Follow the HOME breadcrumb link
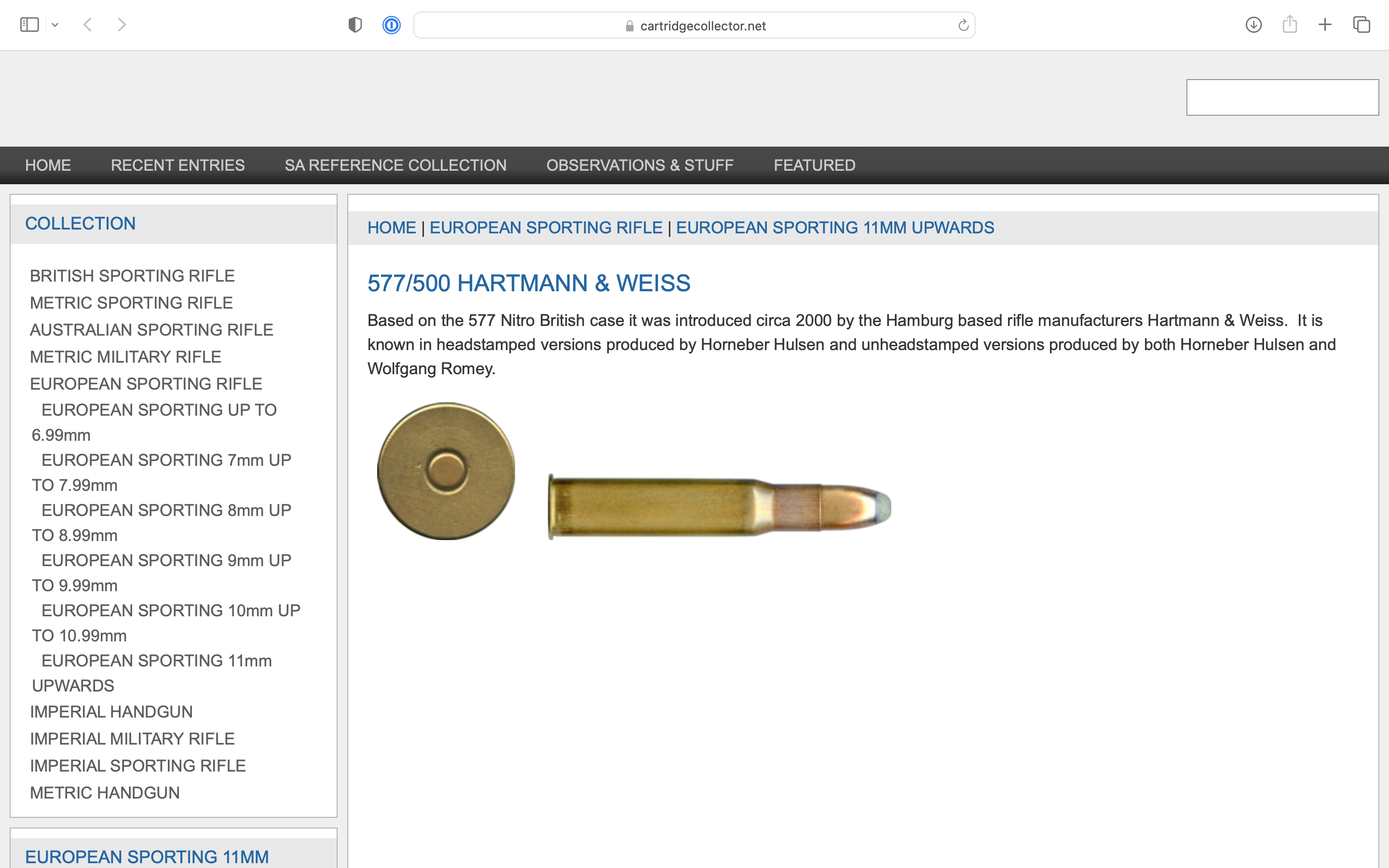Image resolution: width=1389 pixels, height=868 pixels. (x=392, y=228)
